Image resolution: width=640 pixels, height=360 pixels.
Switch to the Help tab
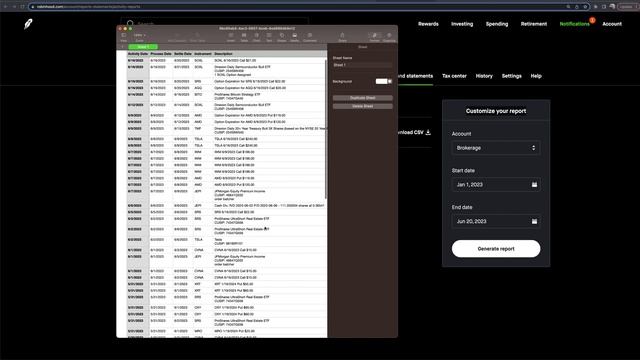[x=536, y=76]
